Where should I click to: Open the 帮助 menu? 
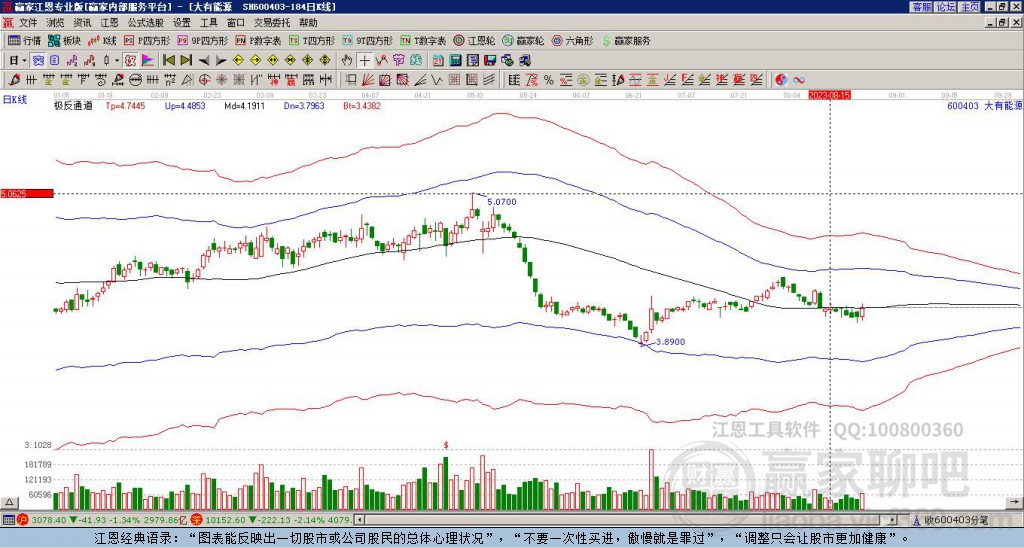tap(308, 23)
